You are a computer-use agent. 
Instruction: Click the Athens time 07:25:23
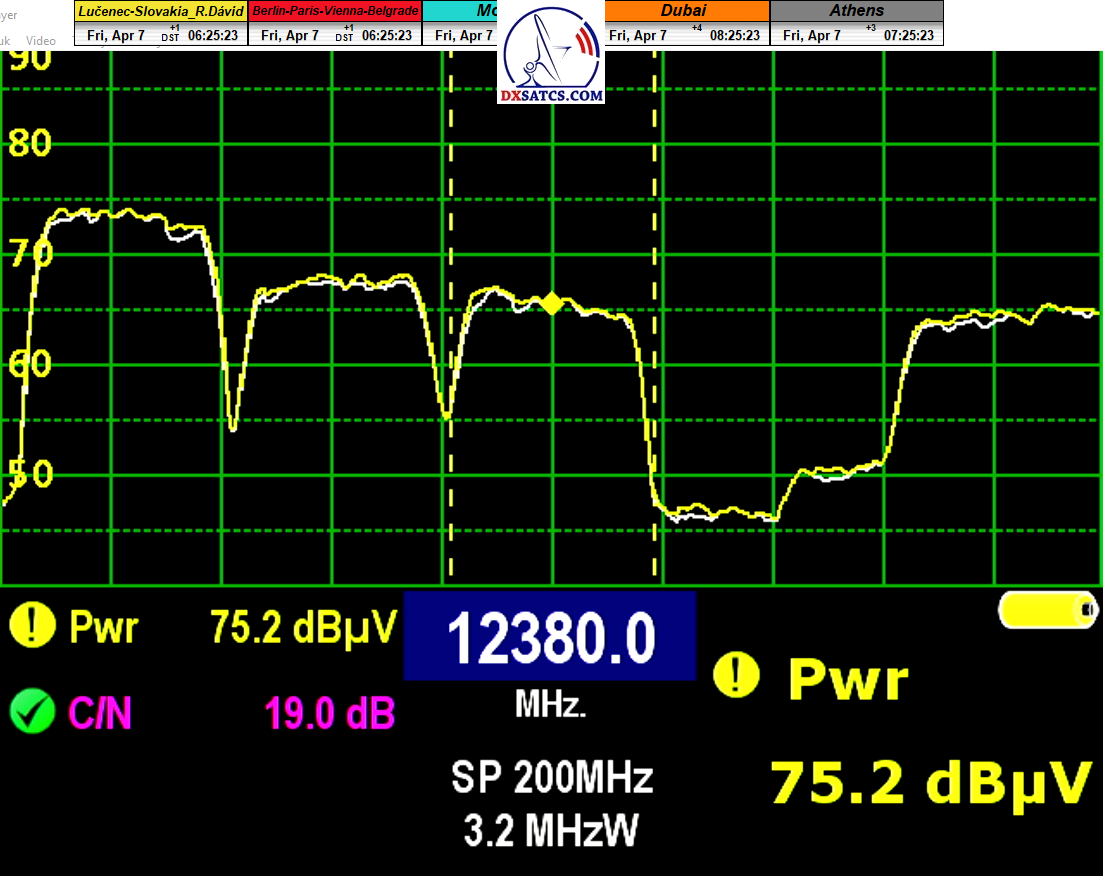[908, 35]
